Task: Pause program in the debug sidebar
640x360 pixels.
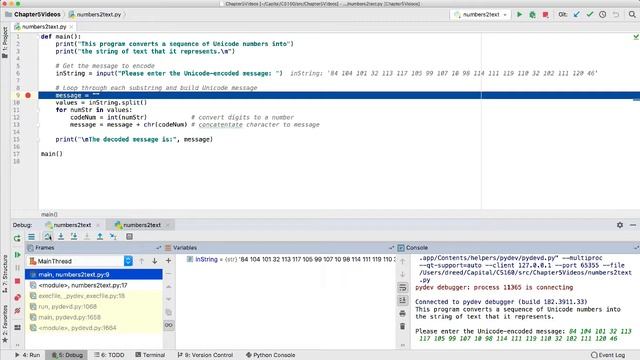Action: tap(17, 268)
